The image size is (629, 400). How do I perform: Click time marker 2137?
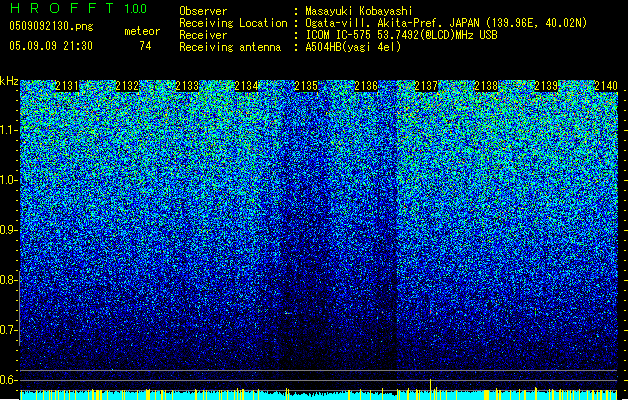coord(426,86)
